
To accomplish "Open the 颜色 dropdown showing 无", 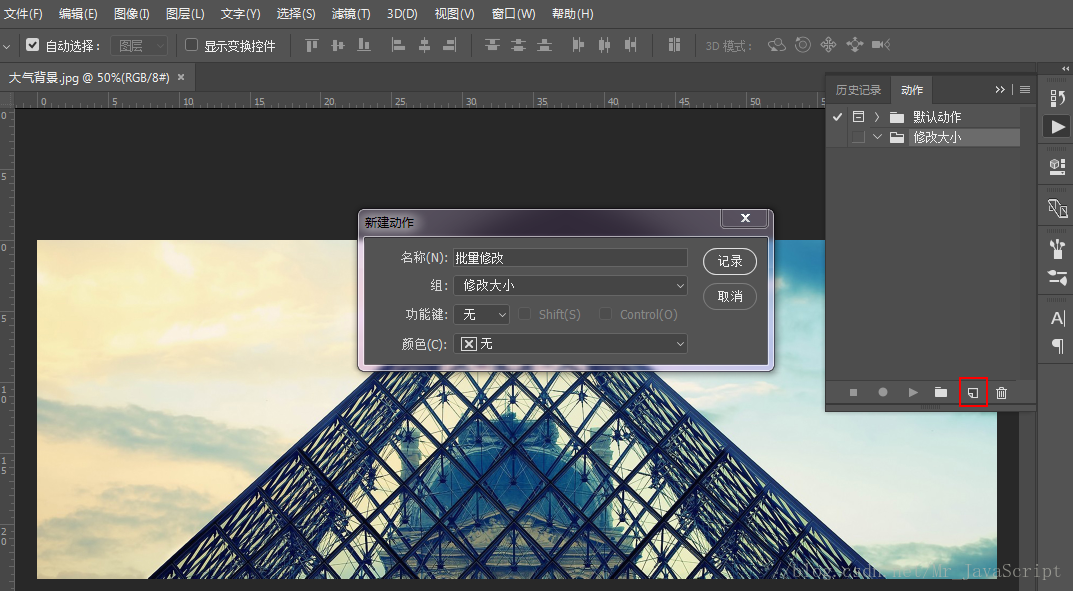I will pyautogui.click(x=571, y=343).
